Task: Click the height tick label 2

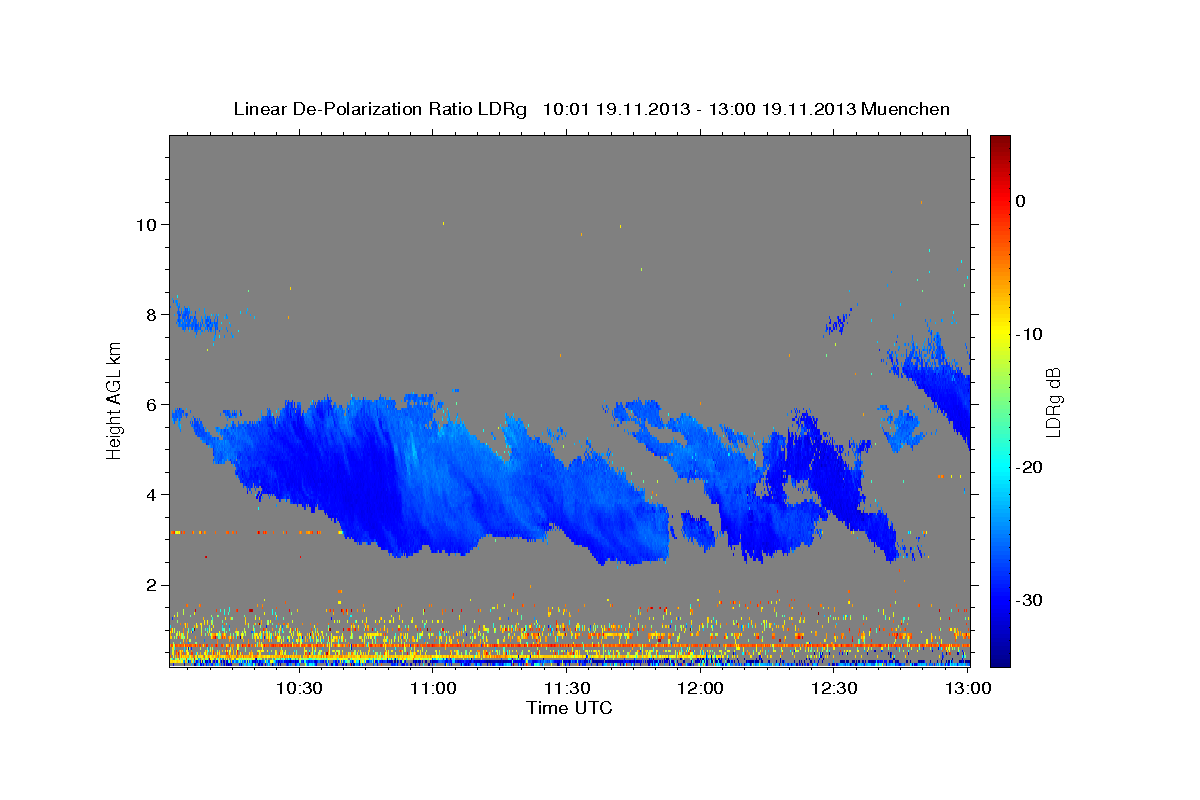Action: [153, 584]
